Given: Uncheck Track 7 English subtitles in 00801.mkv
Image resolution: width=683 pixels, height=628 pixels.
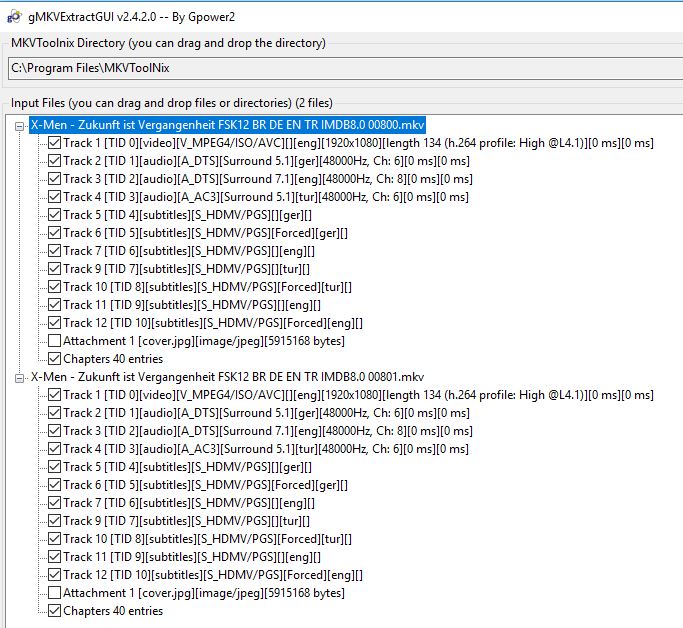Looking at the screenshot, I should click(54, 503).
